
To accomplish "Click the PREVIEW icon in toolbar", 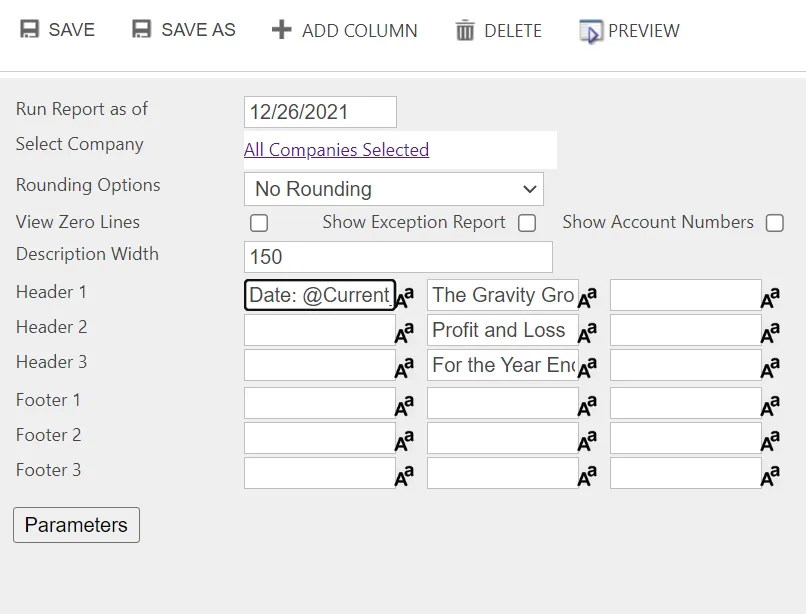I will click(x=591, y=31).
